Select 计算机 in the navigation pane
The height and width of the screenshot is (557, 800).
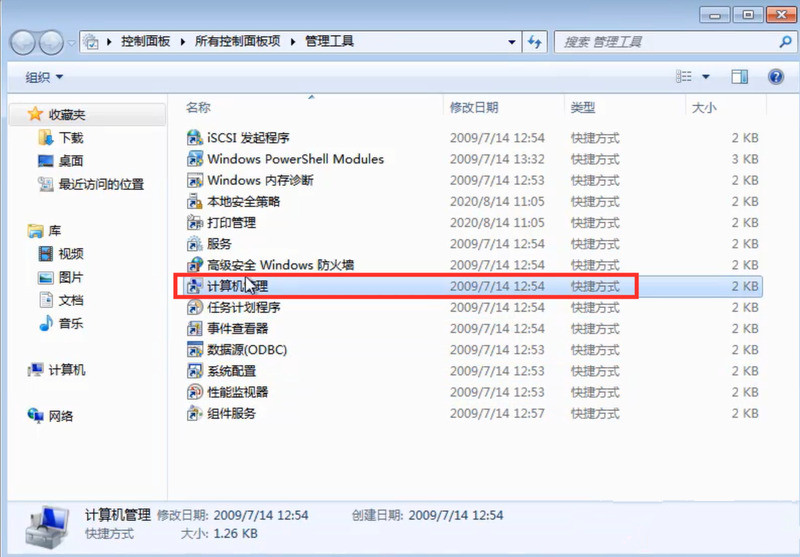(x=67, y=370)
